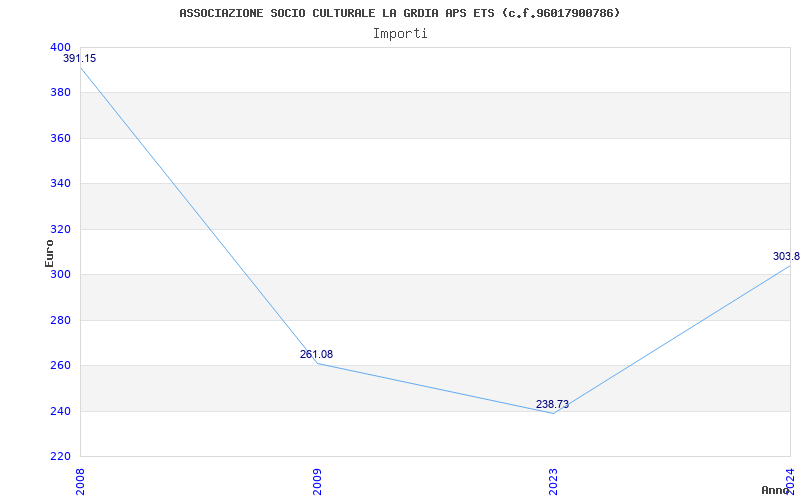This screenshot has width=800, height=500.
Task: Click the Anno x-axis title
Action: [776, 490]
